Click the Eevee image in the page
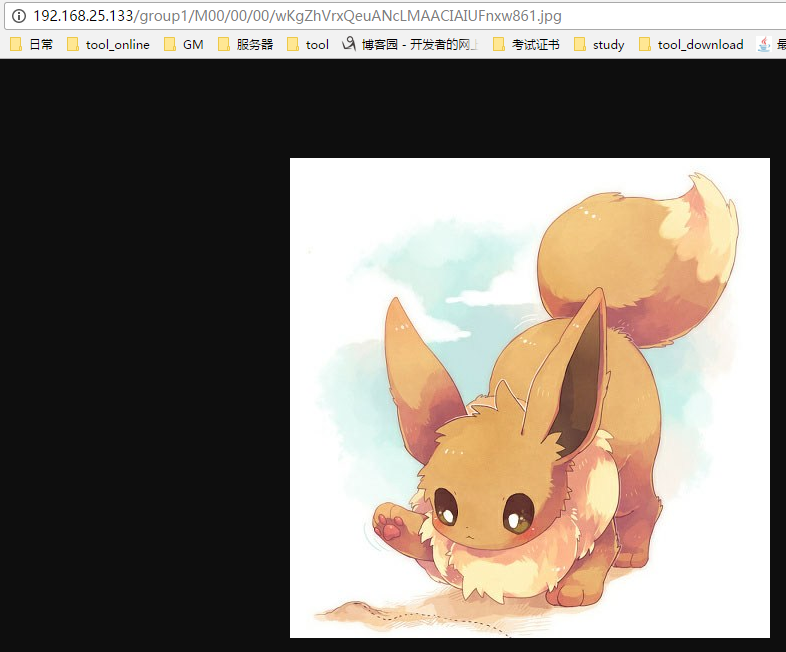 pyautogui.click(x=530, y=398)
